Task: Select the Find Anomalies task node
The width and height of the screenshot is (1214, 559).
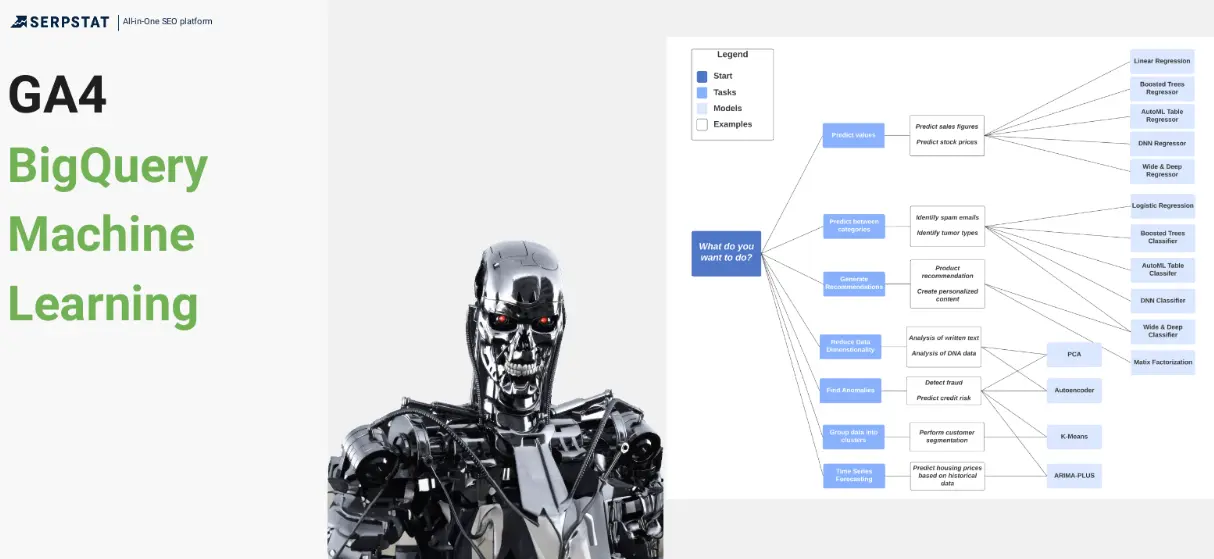Action: click(850, 390)
